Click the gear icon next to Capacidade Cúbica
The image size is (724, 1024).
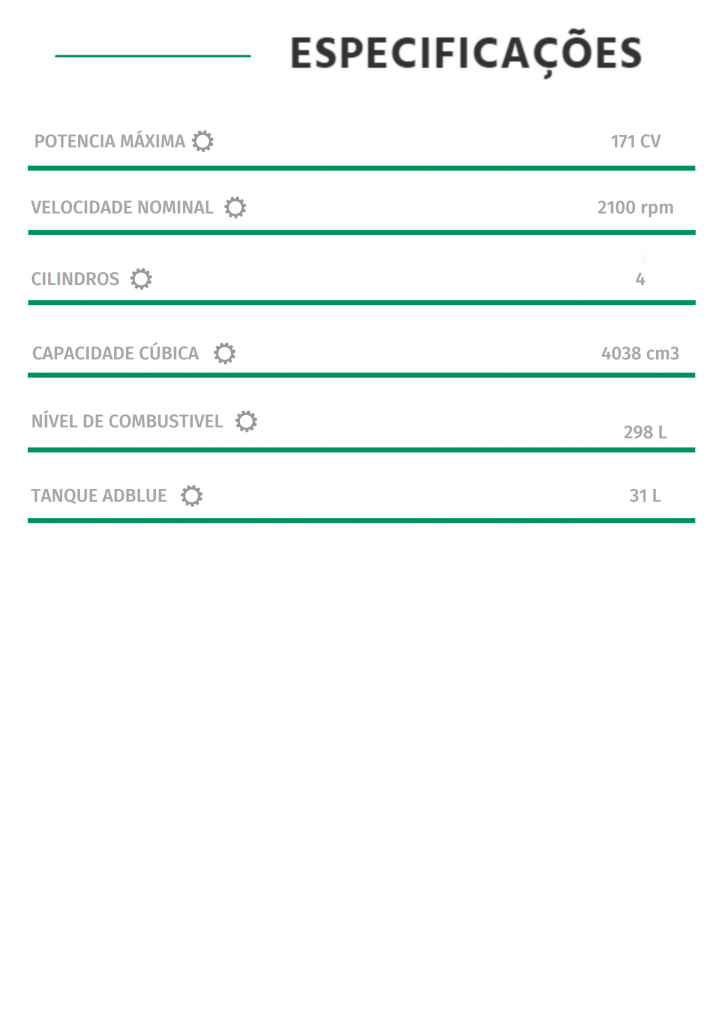point(225,353)
